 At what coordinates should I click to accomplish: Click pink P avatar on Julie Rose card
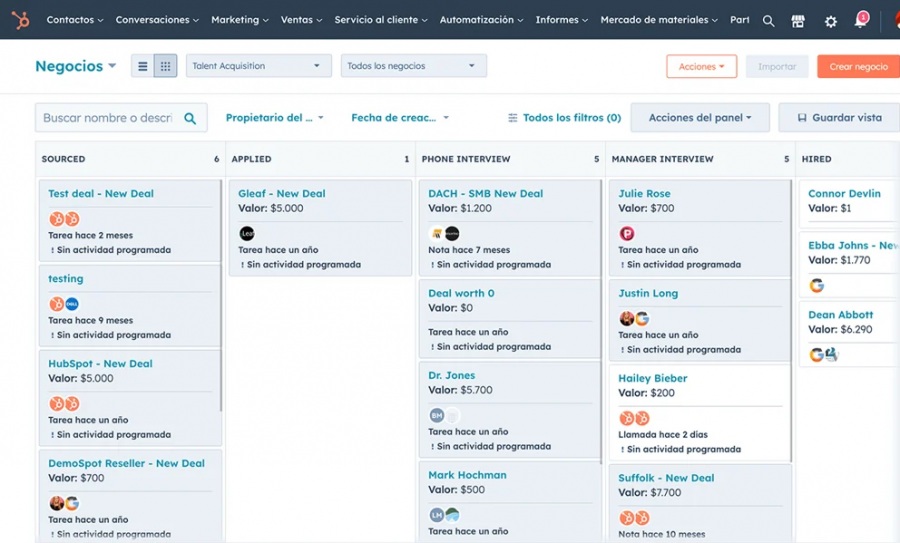627,234
